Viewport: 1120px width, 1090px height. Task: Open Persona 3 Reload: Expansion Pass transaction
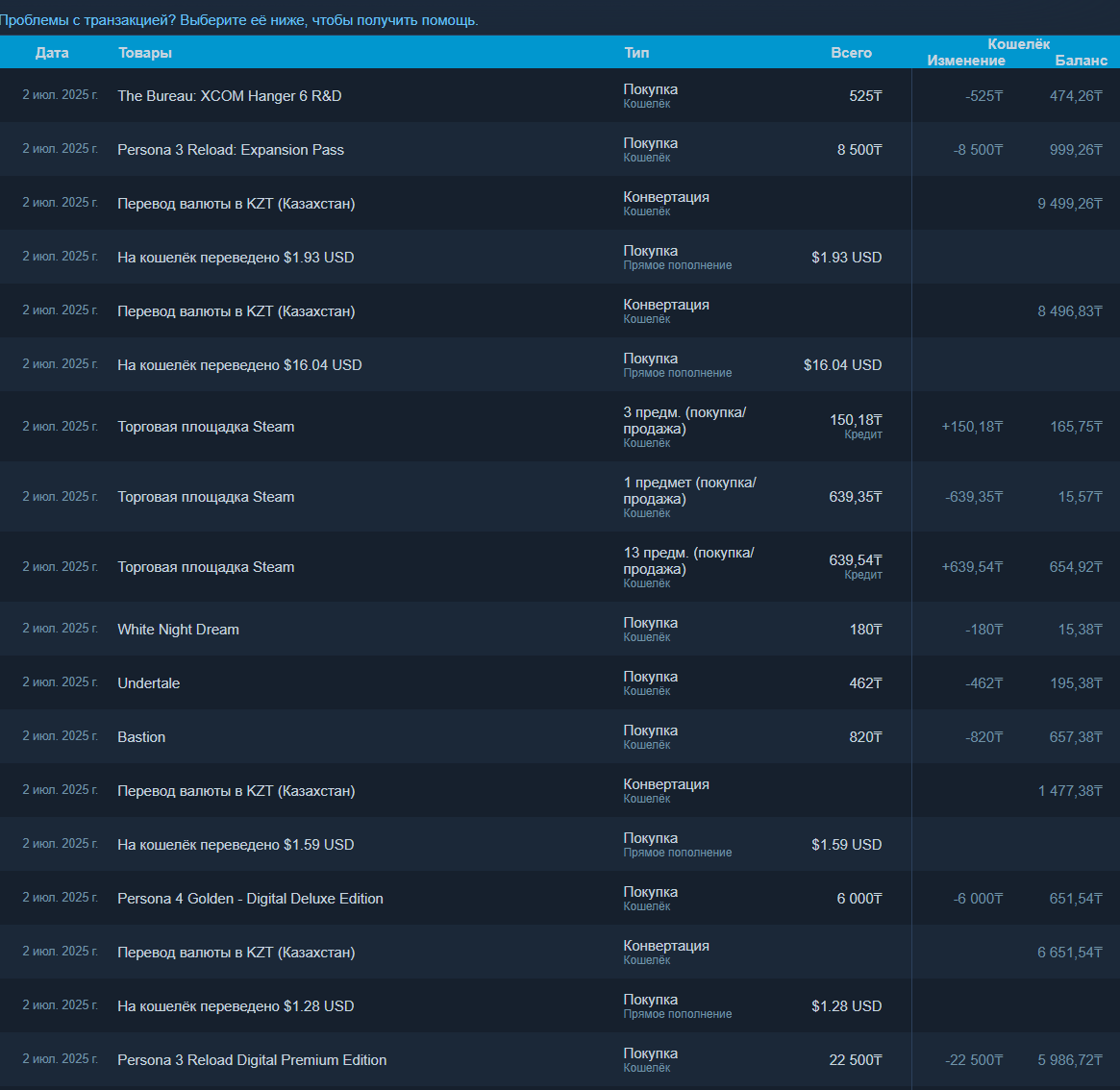[560, 149]
